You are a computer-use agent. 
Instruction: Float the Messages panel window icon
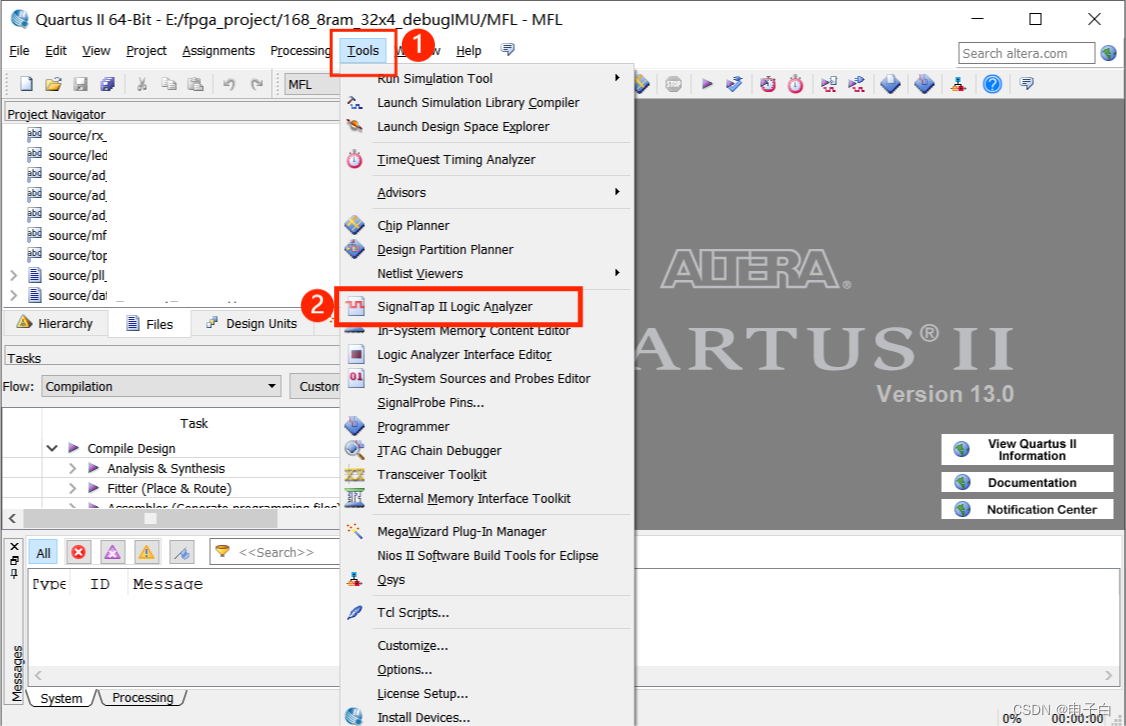14,561
